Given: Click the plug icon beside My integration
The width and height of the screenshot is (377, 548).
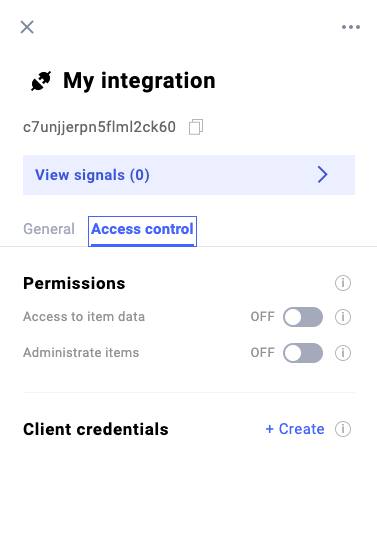Looking at the screenshot, I should click(41, 81).
